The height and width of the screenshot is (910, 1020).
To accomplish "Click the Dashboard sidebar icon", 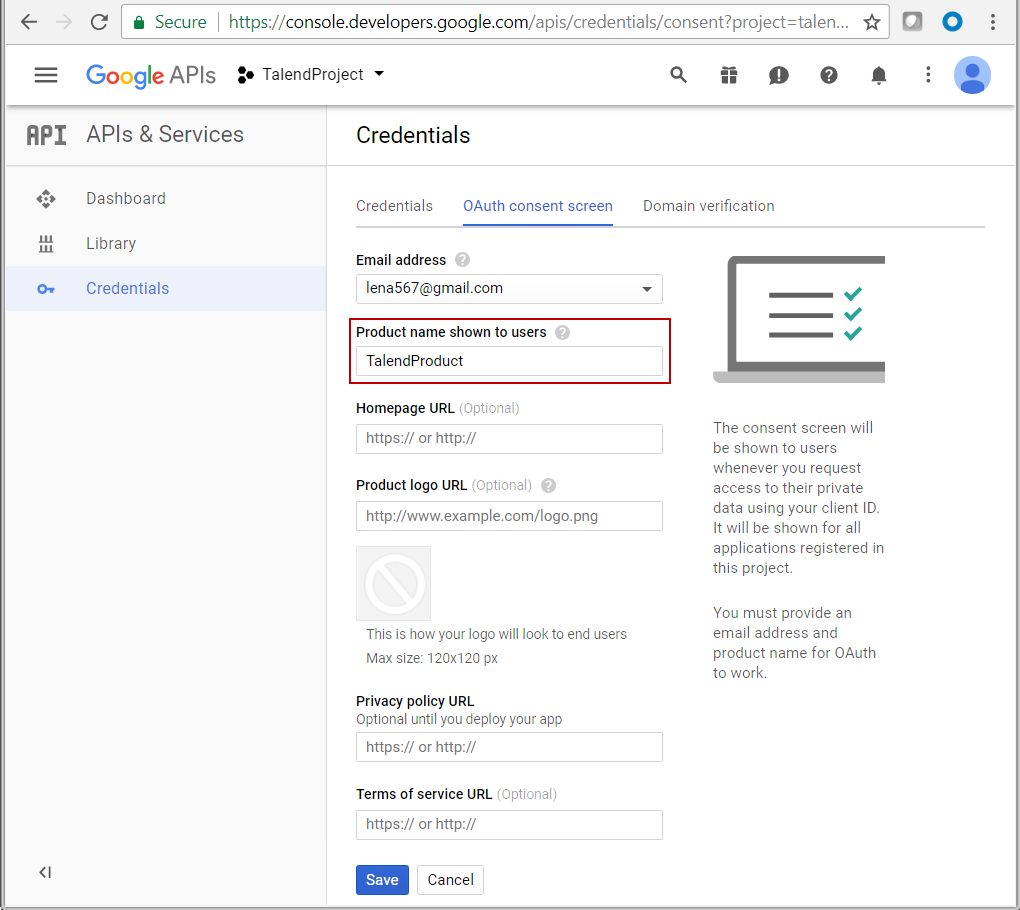I will coord(46,198).
